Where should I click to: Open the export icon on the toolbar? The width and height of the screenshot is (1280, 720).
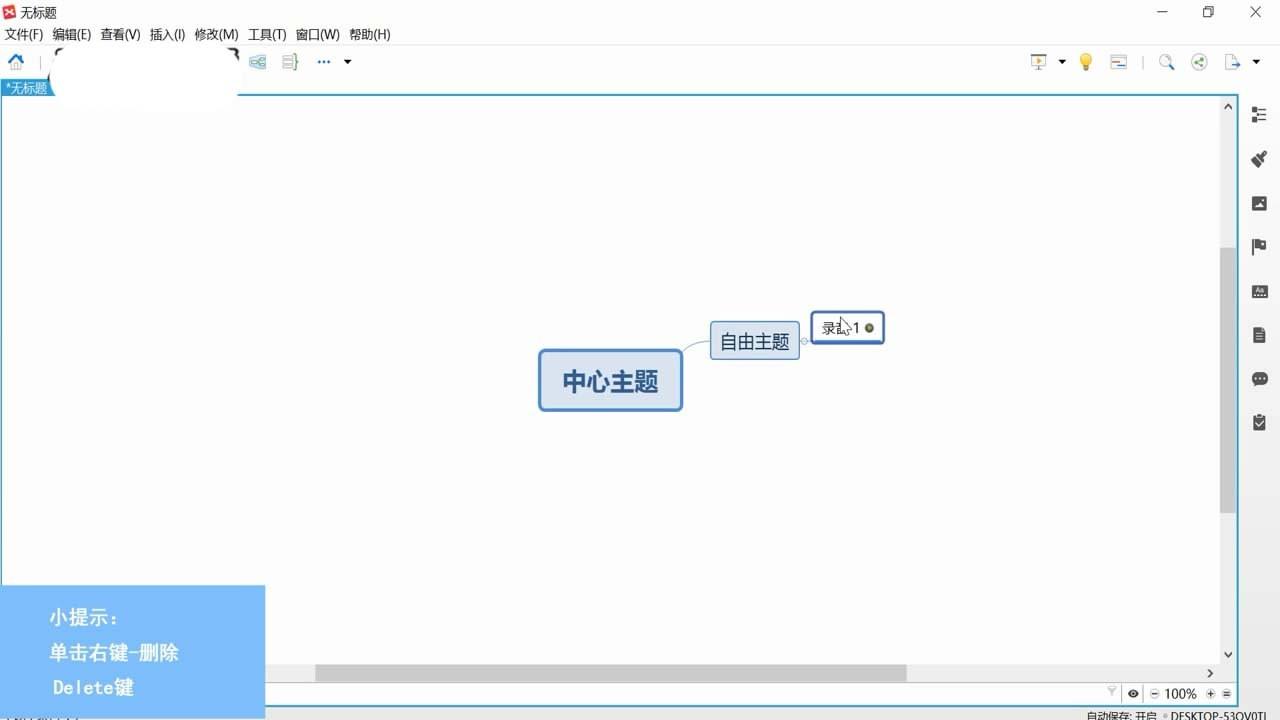[1231, 61]
